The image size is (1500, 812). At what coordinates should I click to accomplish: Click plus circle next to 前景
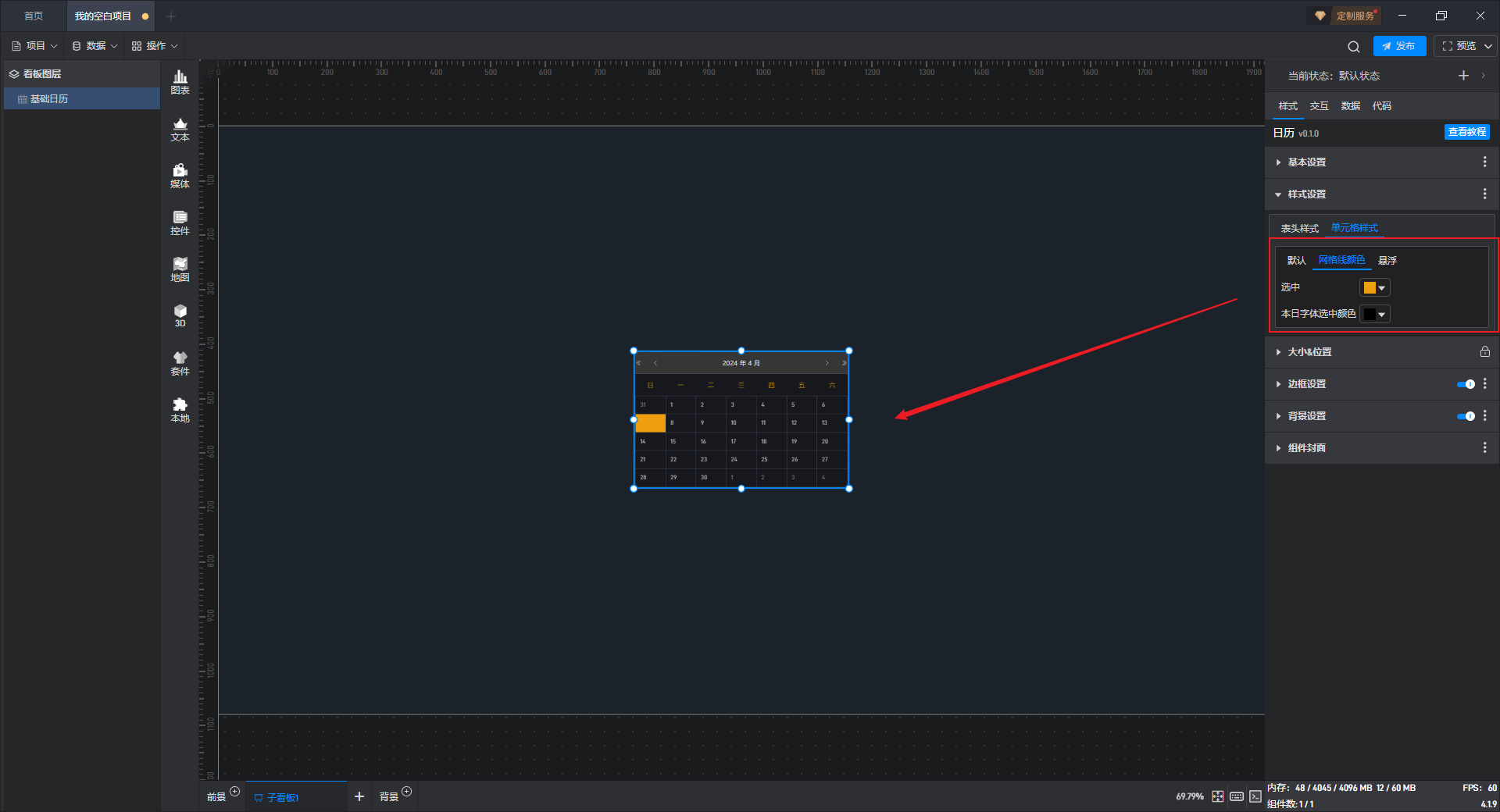pyautogui.click(x=235, y=792)
